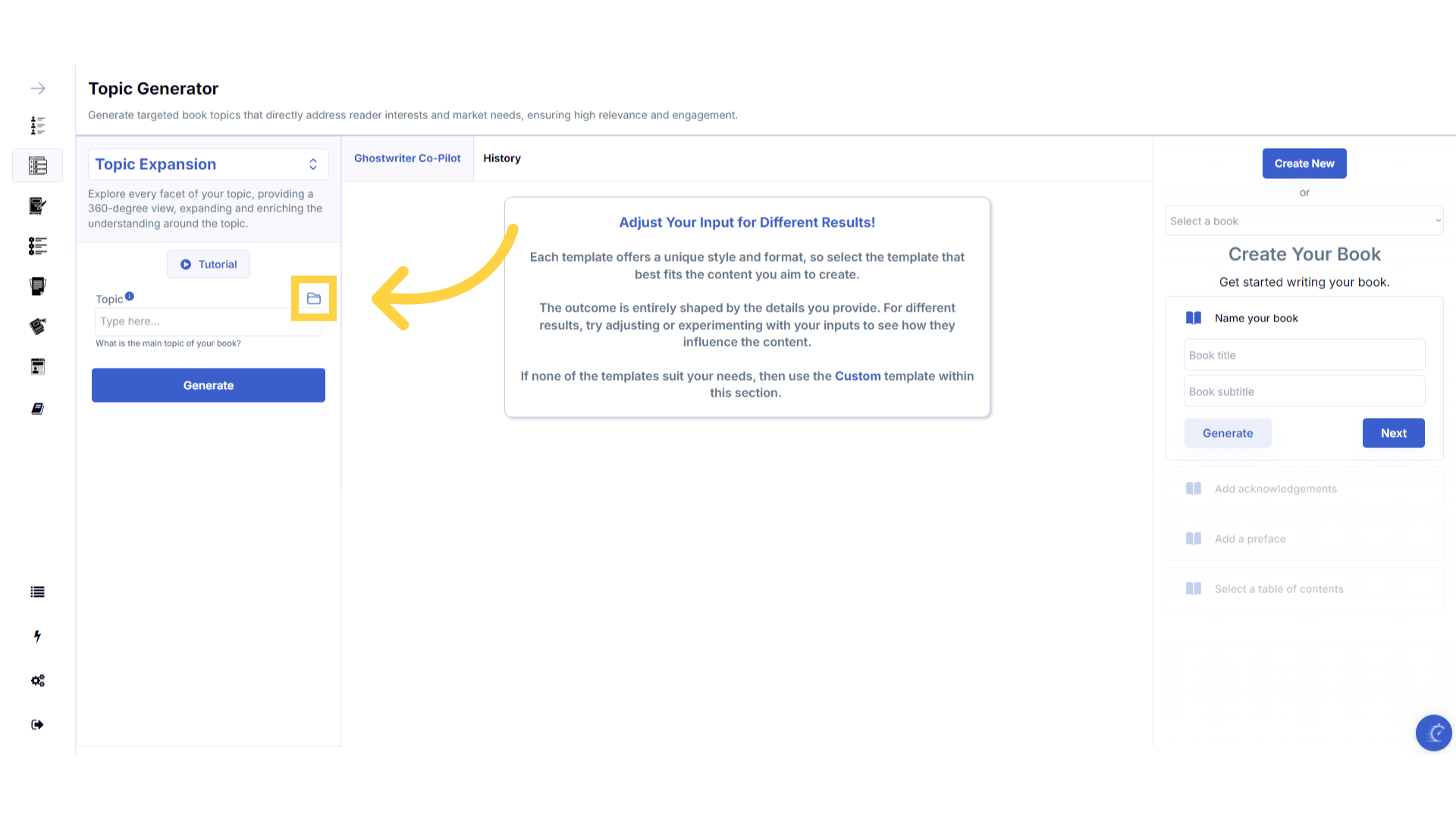Click the Book title input field
1456x819 pixels.
(x=1304, y=355)
